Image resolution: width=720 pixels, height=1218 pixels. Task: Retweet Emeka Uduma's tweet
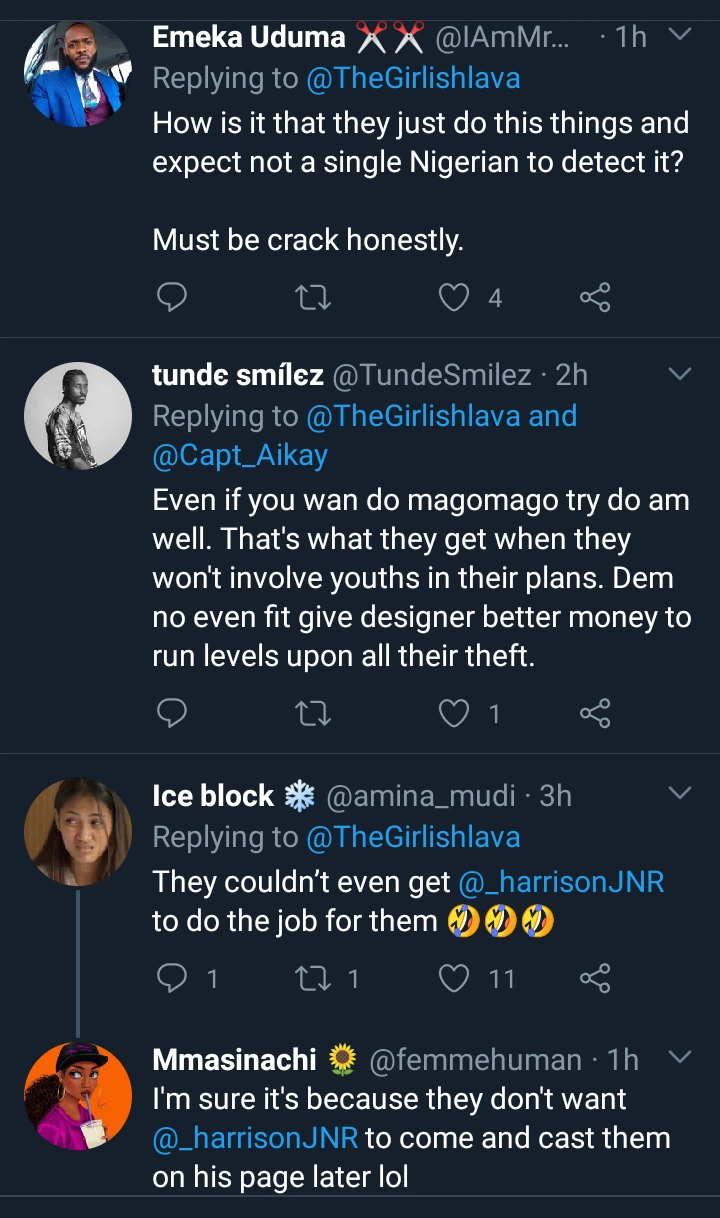click(x=314, y=297)
